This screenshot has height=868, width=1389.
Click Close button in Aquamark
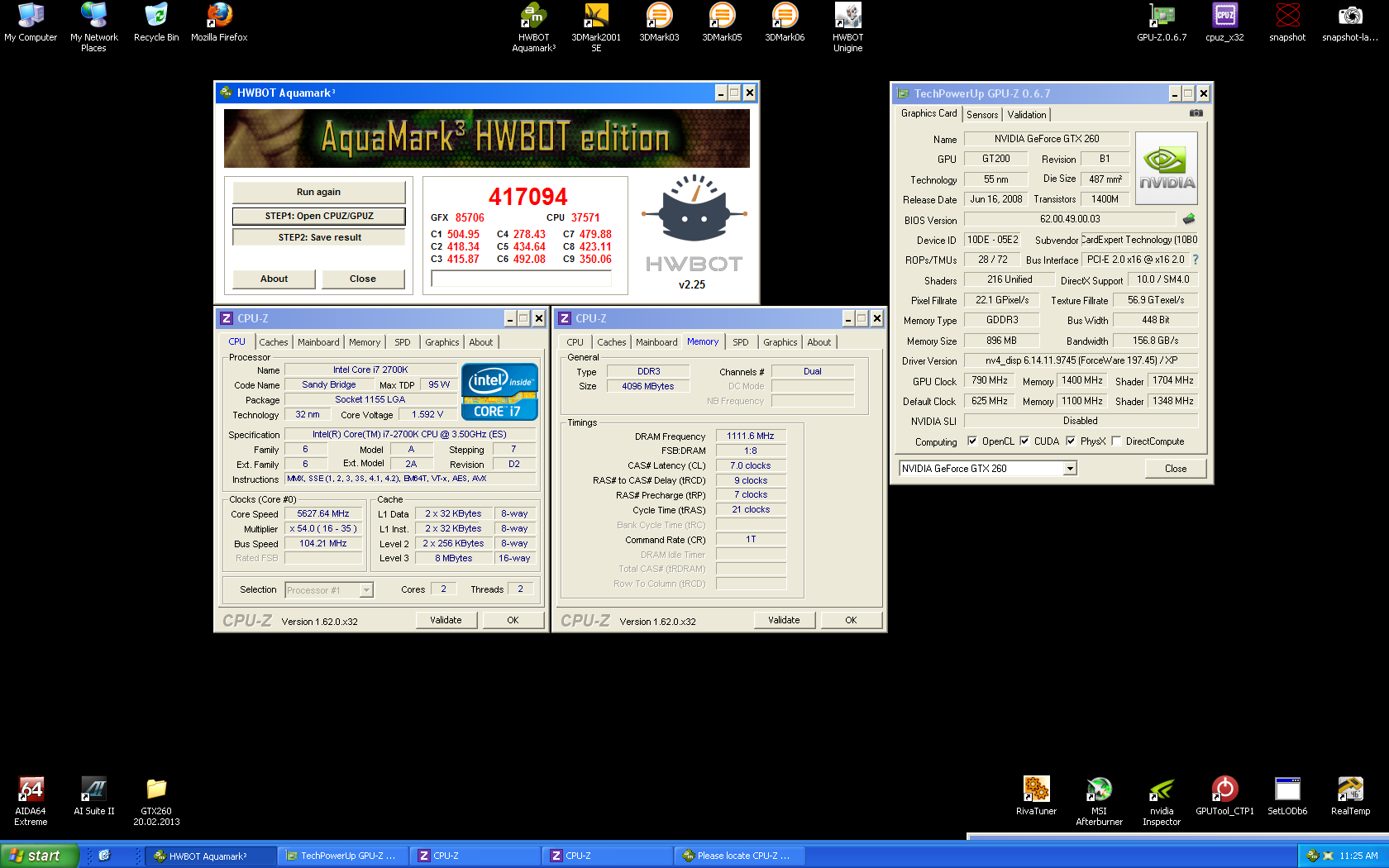[x=363, y=279]
